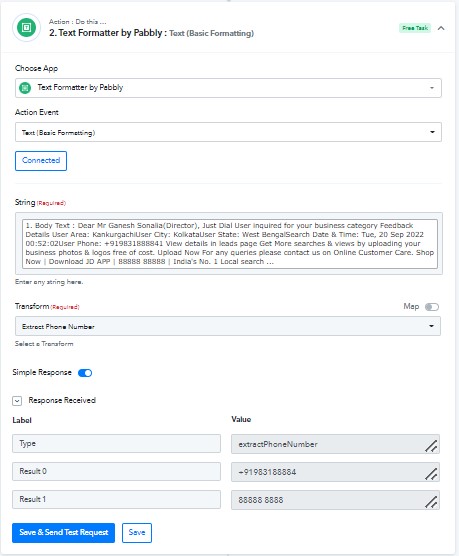The width and height of the screenshot is (459, 556).
Task: Click the Result 0 label field
Action: [x=116, y=471]
